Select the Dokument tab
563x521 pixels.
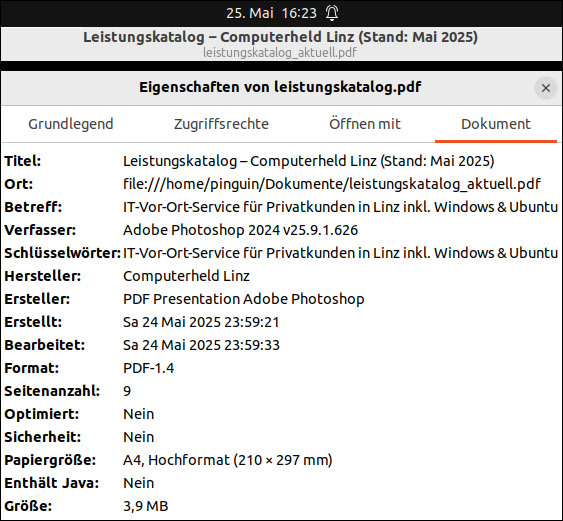[x=495, y=124]
